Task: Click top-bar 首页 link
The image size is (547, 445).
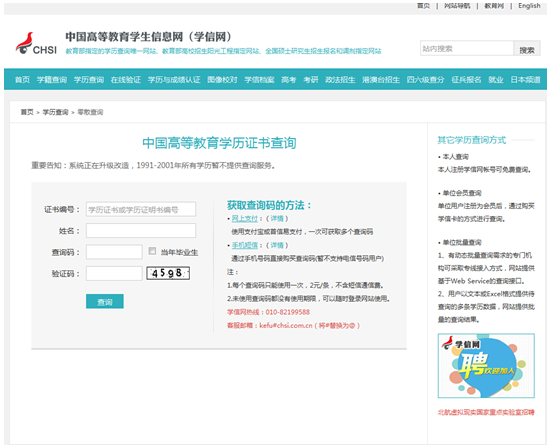Action: [423, 6]
